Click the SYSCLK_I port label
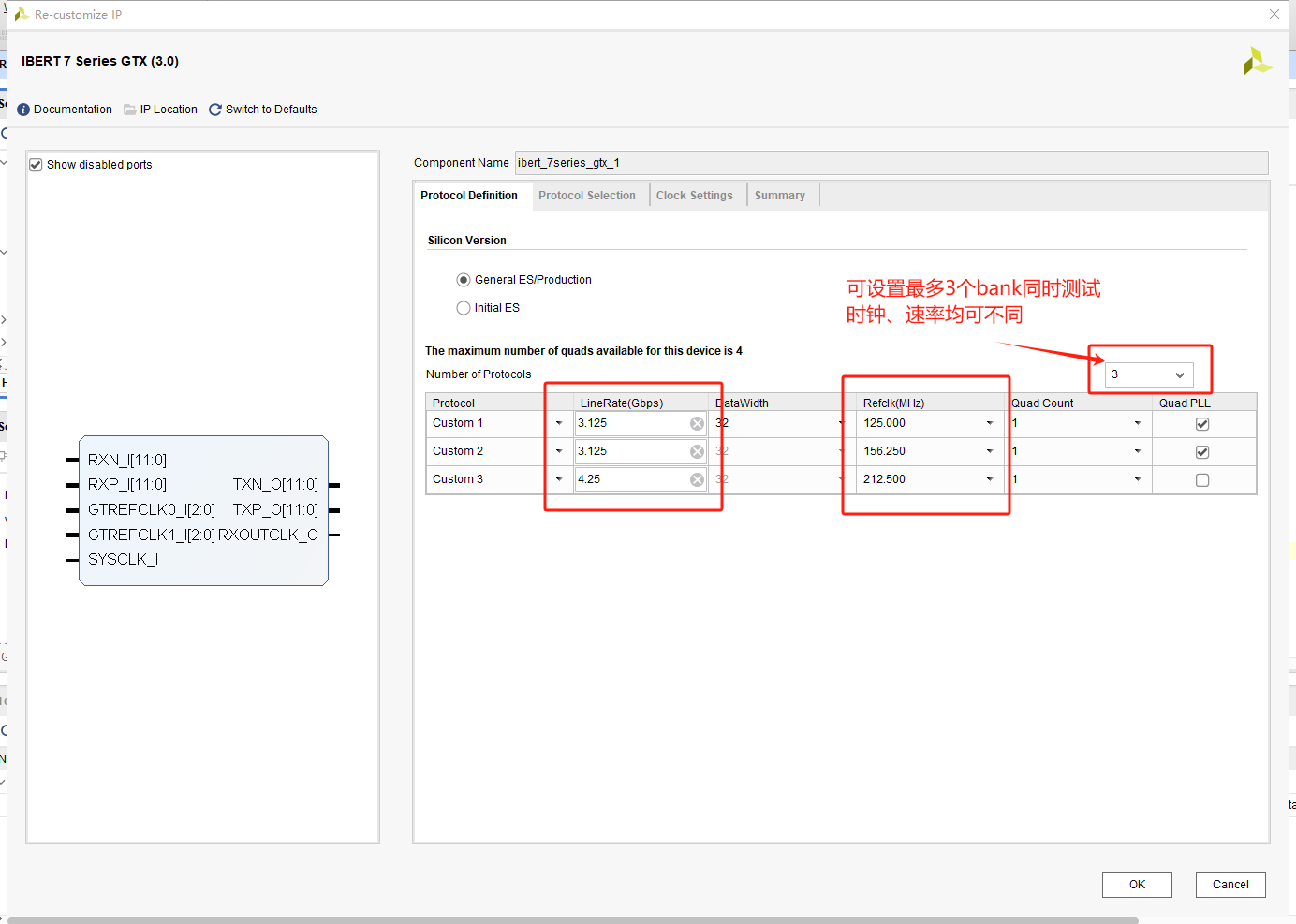Image resolution: width=1296 pixels, height=924 pixels. coord(123,560)
